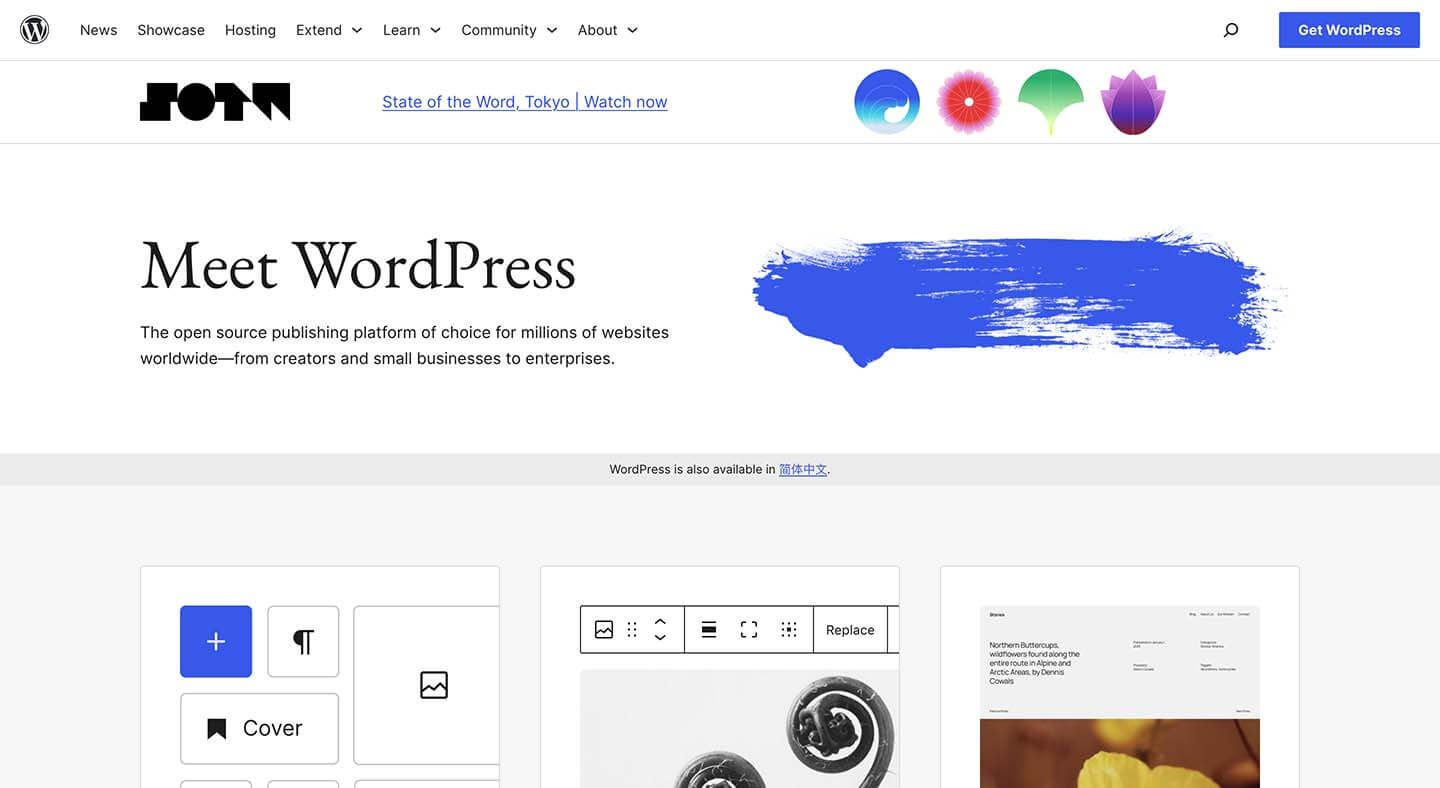
Task: Click the Get WordPress button
Action: click(1349, 30)
